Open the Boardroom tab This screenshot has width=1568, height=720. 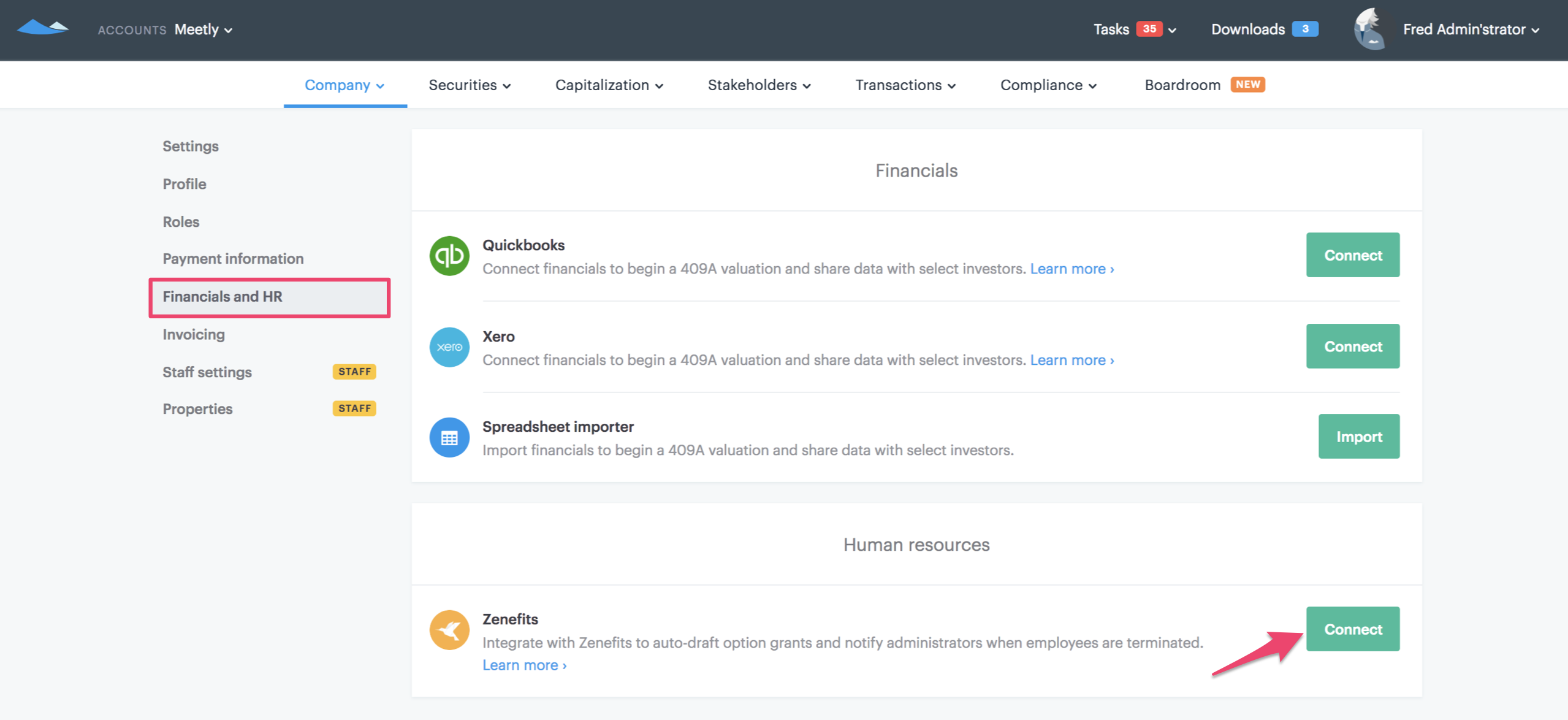tap(1182, 85)
